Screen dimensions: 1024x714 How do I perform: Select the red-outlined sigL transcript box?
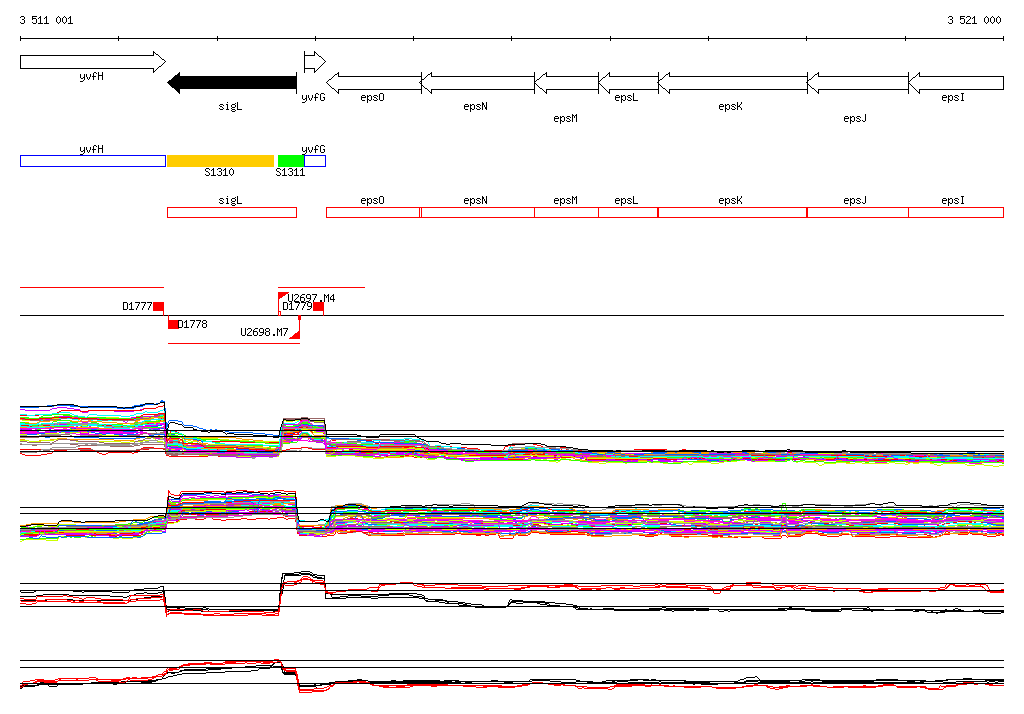pos(231,212)
